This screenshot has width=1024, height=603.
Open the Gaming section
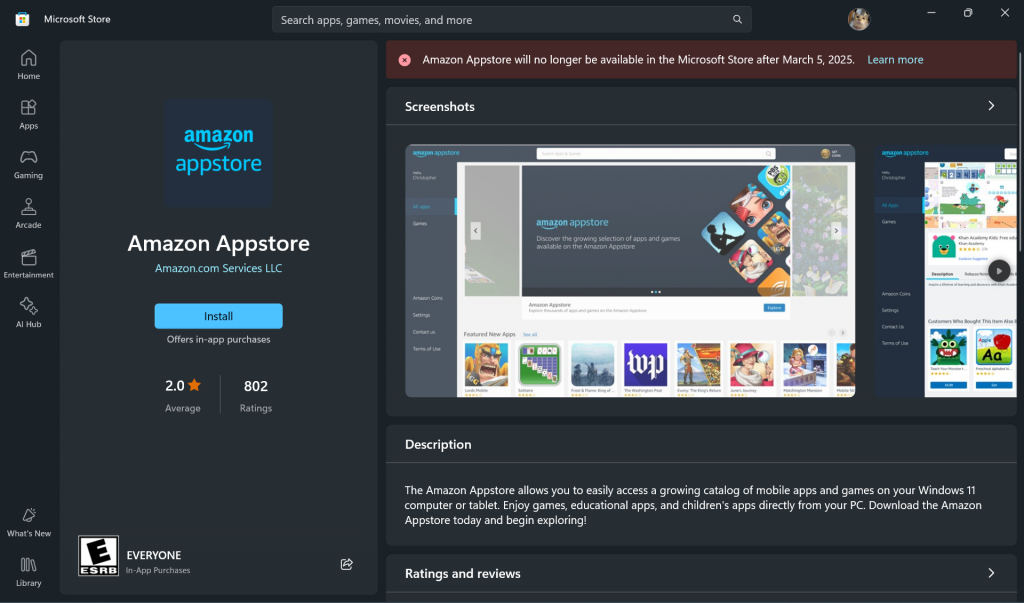(28, 164)
